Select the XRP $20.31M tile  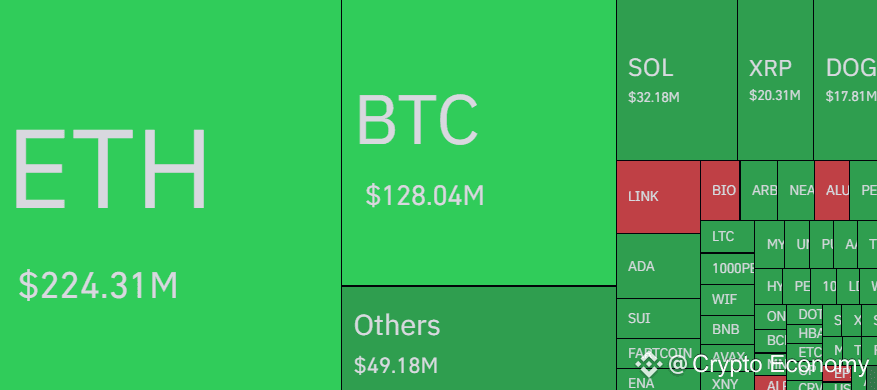[775, 80]
